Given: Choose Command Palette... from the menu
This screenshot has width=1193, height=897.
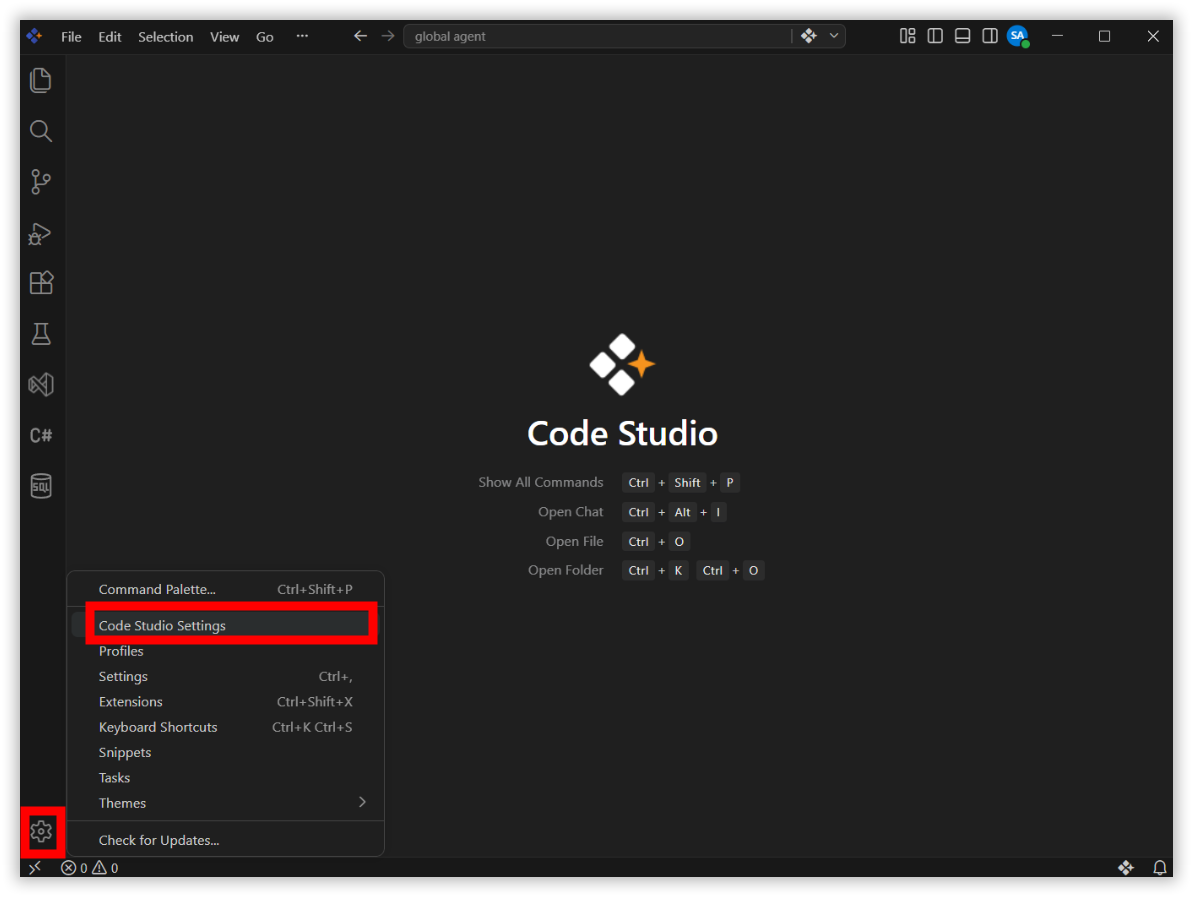Looking at the screenshot, I should click(x=227, y=590).
